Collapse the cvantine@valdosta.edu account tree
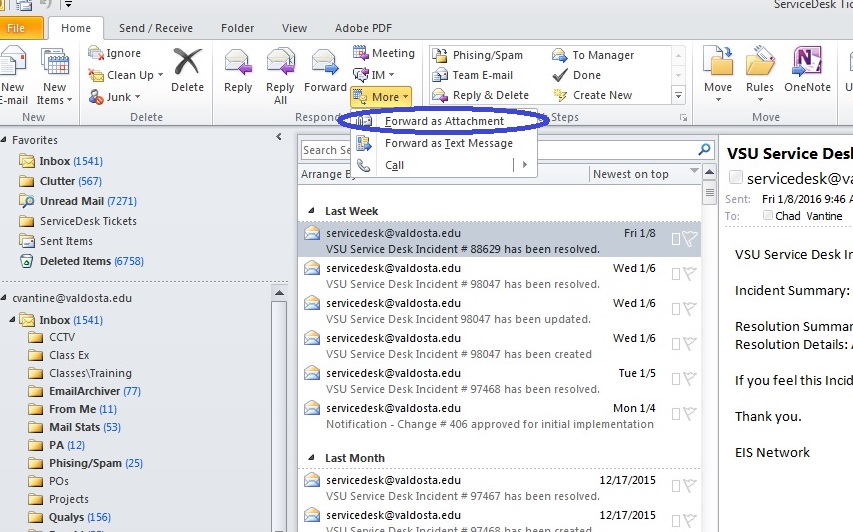The height and width of the screenshot is (532, 853). tap(4, 298)
